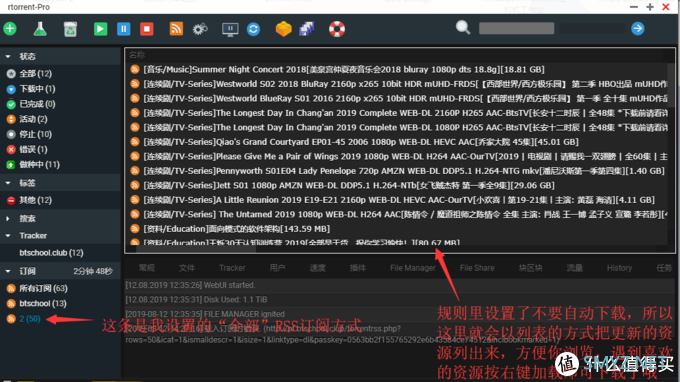The image size is (680, 382).
Task: Select the 已完成 (0) filter
Action: click(37, 104)
